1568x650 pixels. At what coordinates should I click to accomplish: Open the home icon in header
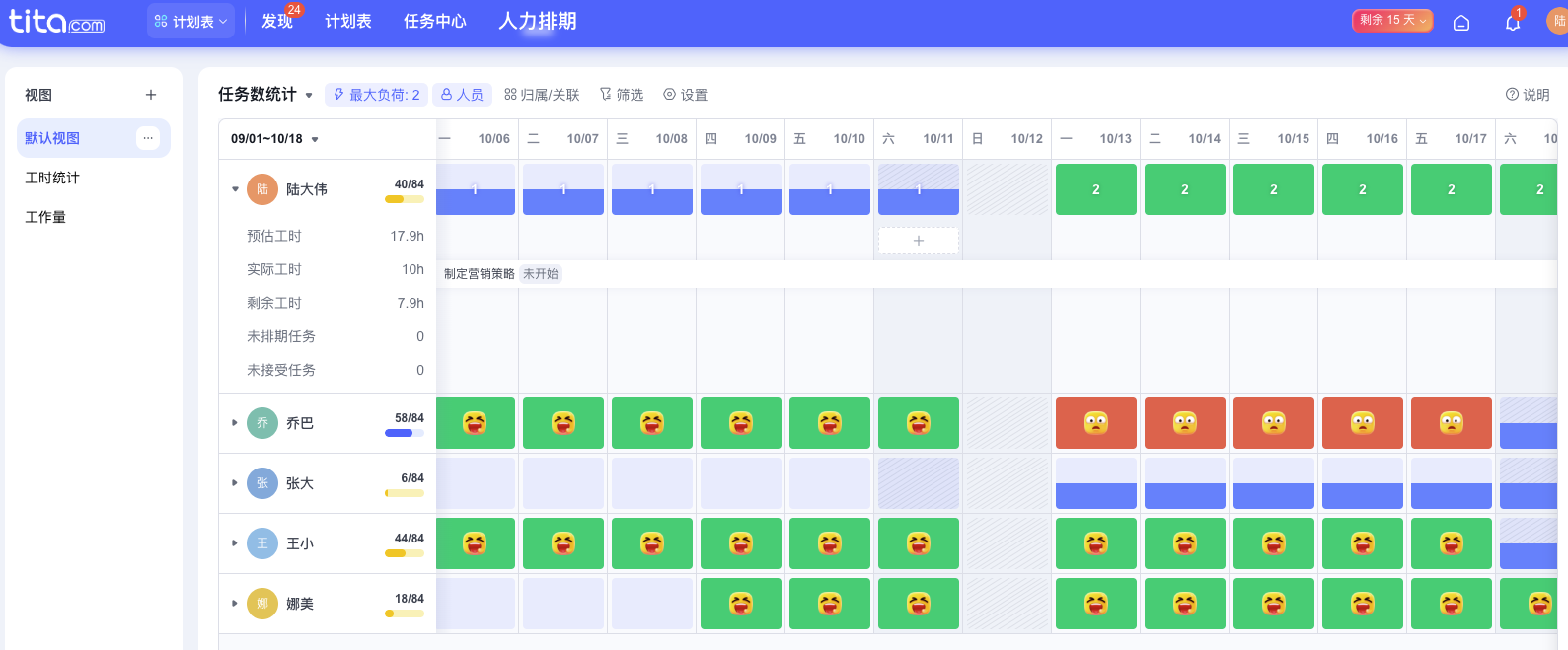coord(1461,22)
